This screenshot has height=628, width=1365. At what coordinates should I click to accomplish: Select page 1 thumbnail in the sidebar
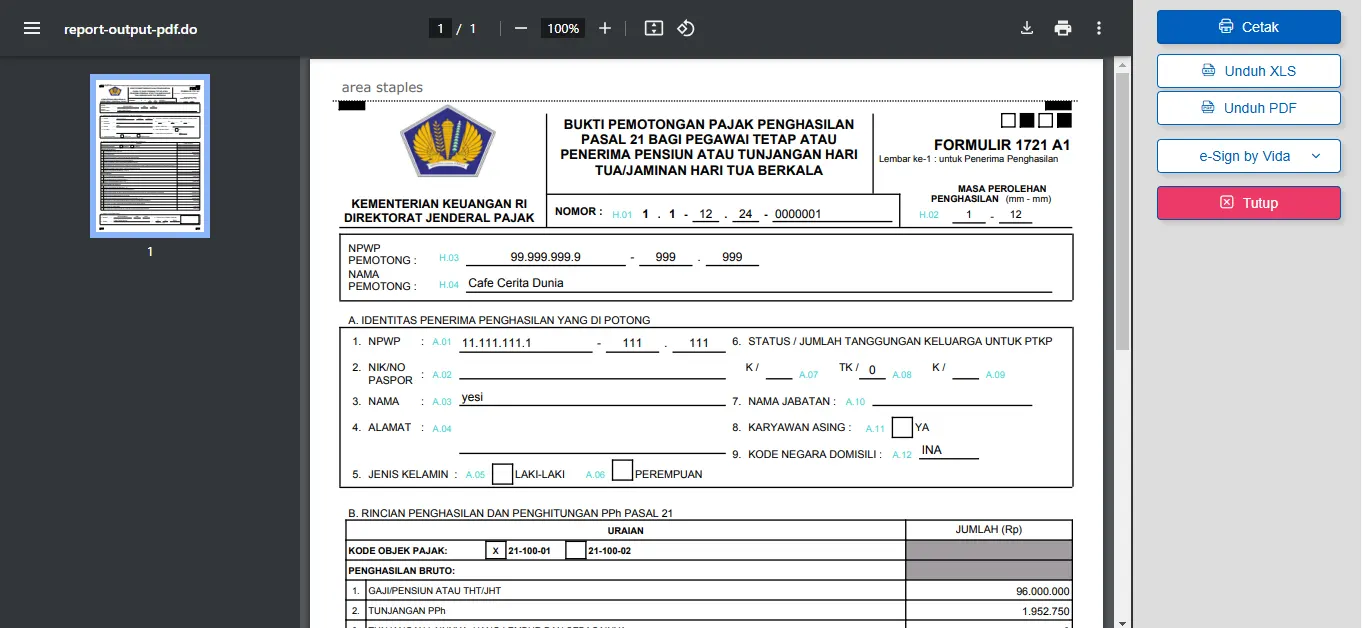(x=150, y=155)
